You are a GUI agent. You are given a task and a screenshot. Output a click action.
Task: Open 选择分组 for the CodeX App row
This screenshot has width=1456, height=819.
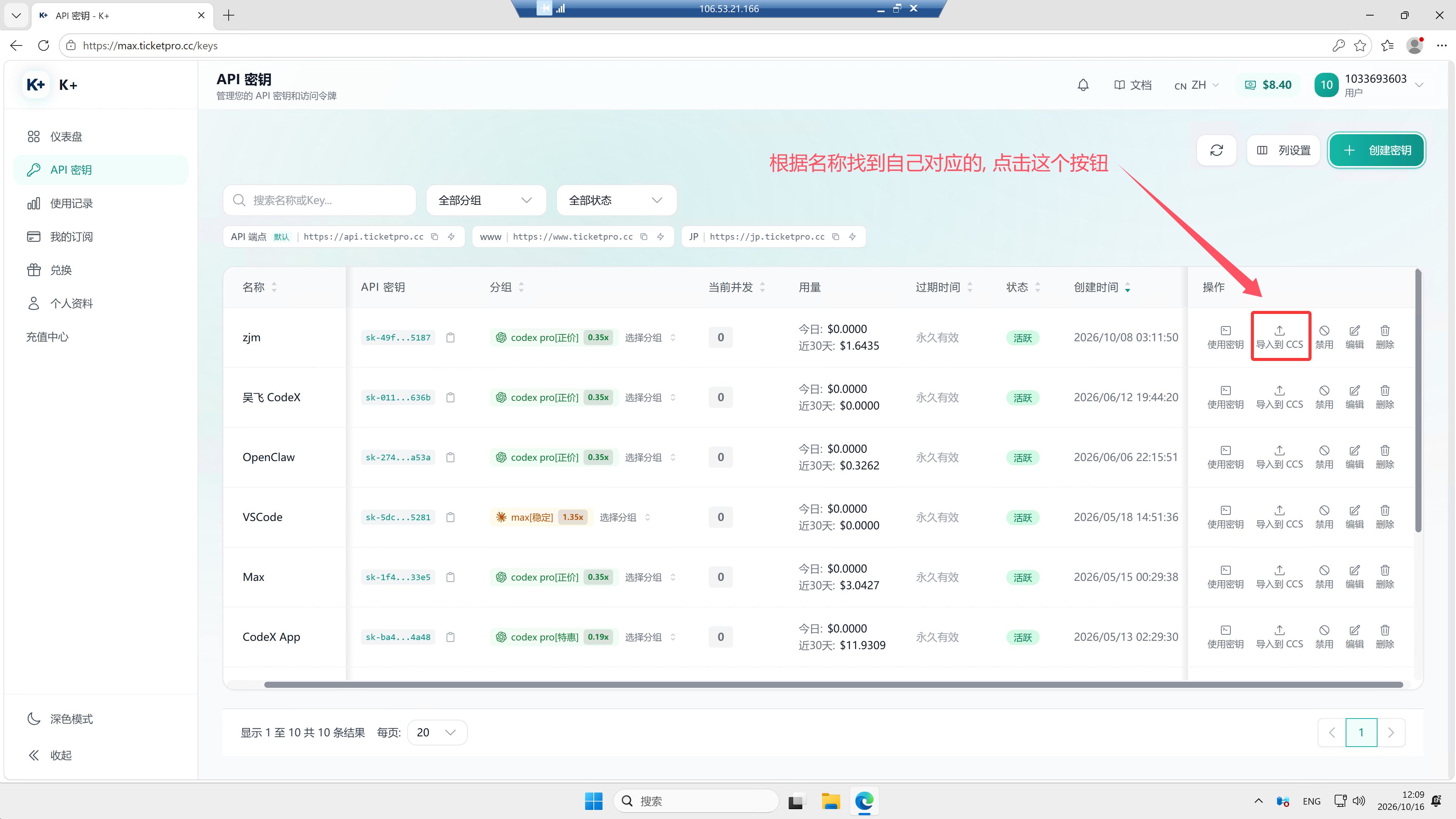[x=650, y=637]
